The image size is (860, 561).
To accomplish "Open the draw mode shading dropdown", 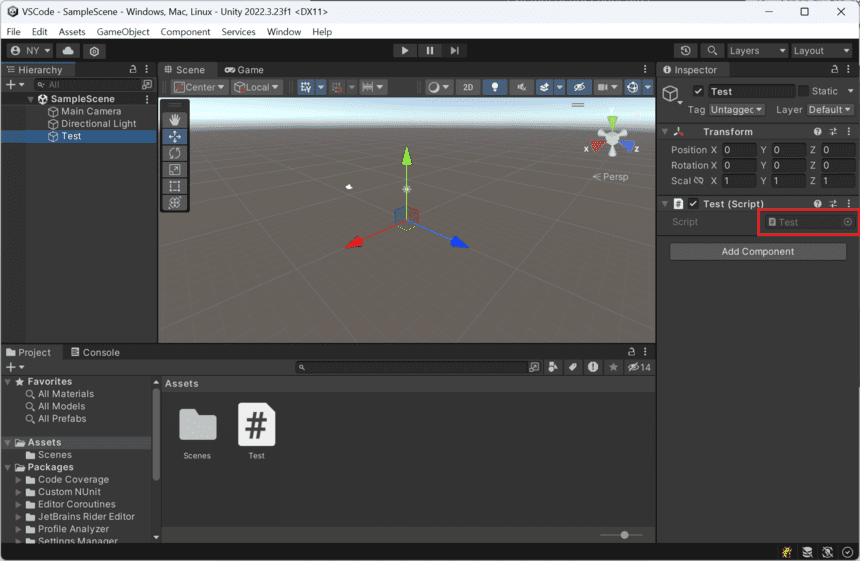I will coord(439,87).
